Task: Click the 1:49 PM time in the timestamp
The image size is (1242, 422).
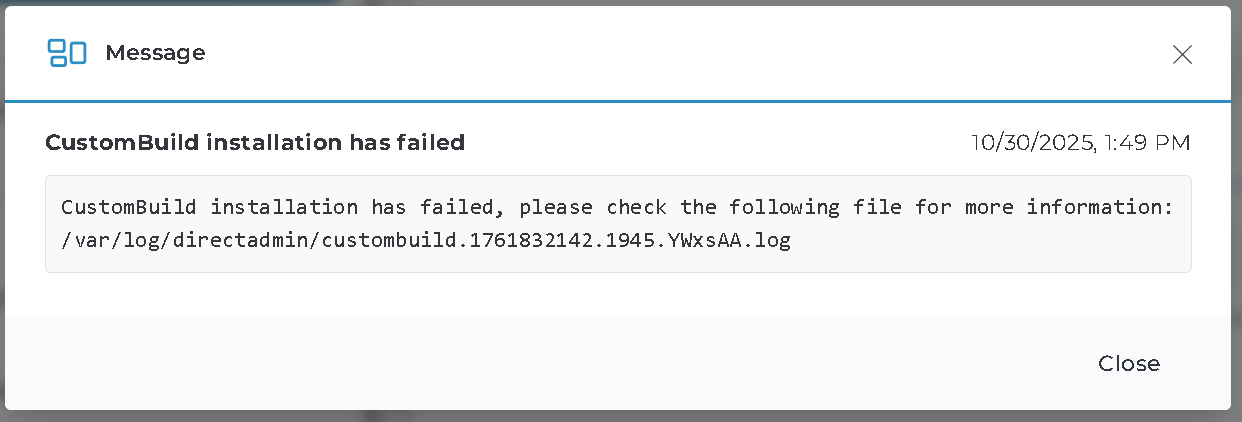Action: (1147, 143)
